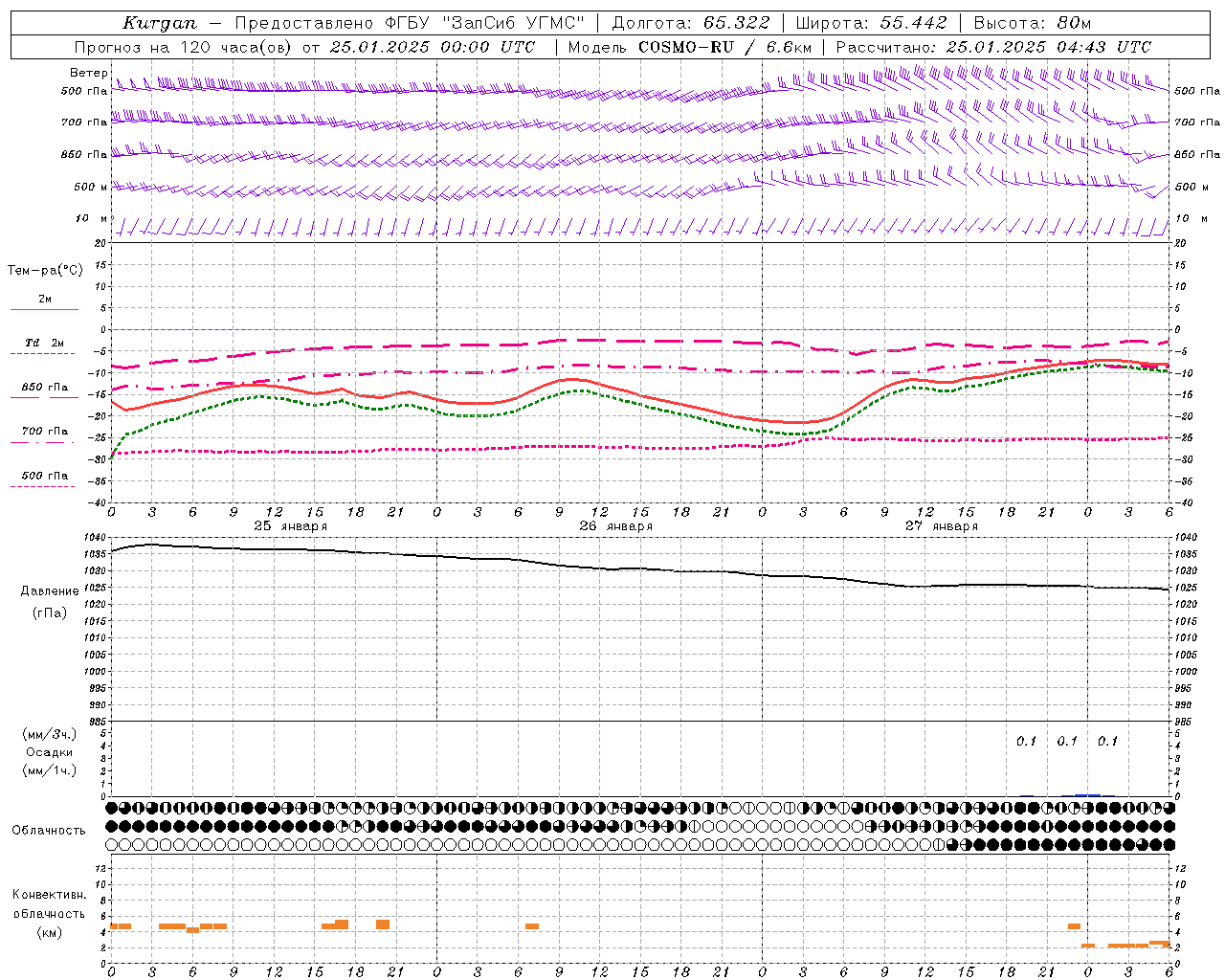Click the '(гПа)' unit under Давление

50,613
